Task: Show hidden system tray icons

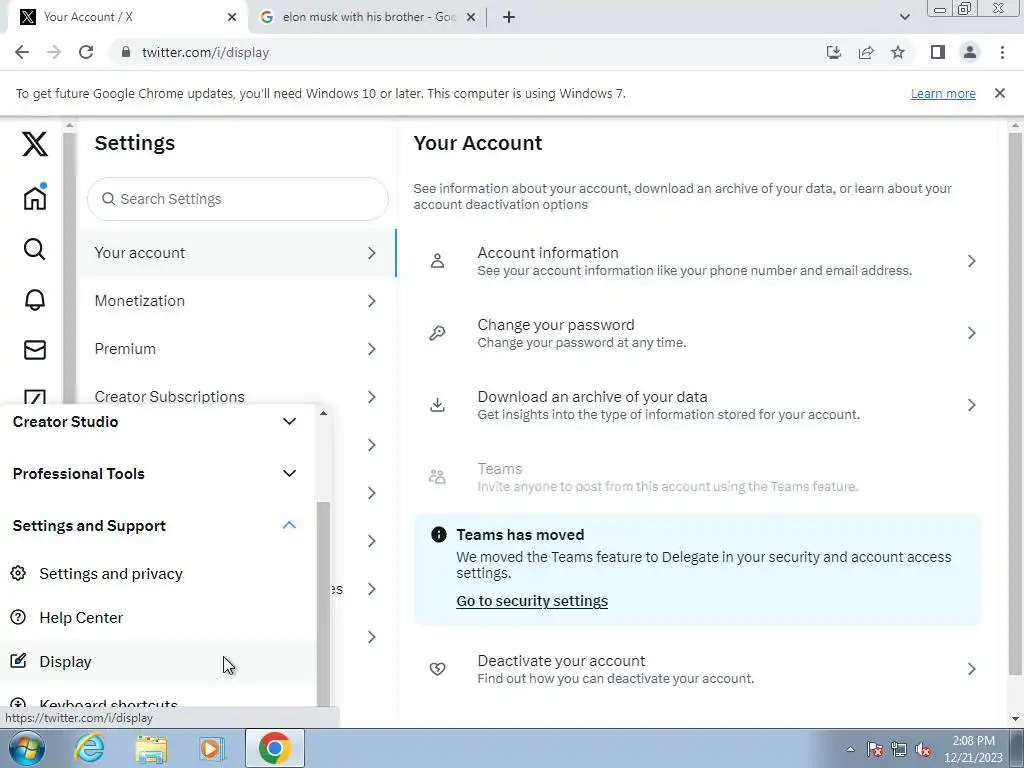Action: (x=850, y=750)
